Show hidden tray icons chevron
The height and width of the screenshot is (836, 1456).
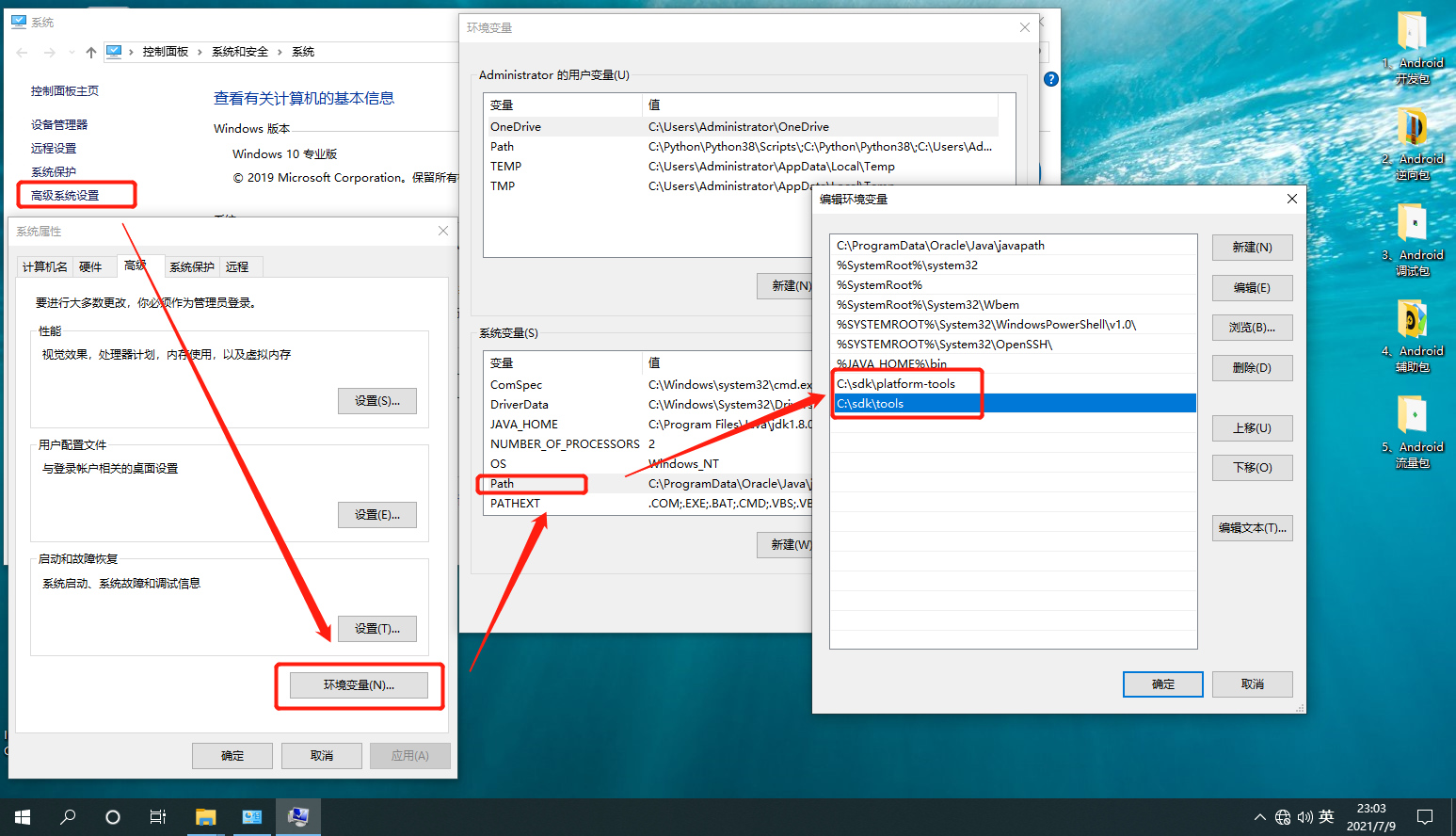click(x=1260, y=817)
